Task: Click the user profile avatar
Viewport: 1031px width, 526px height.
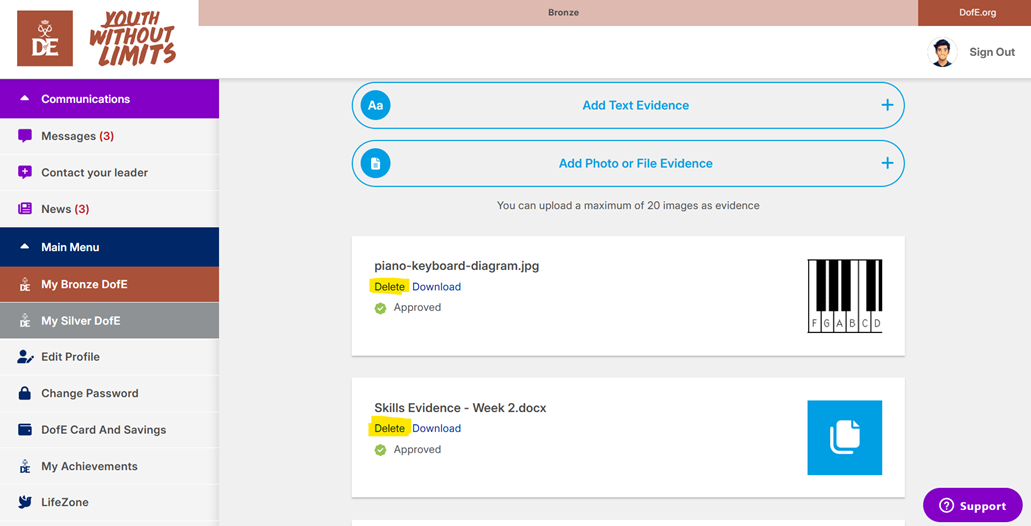Action: (942, 52)
